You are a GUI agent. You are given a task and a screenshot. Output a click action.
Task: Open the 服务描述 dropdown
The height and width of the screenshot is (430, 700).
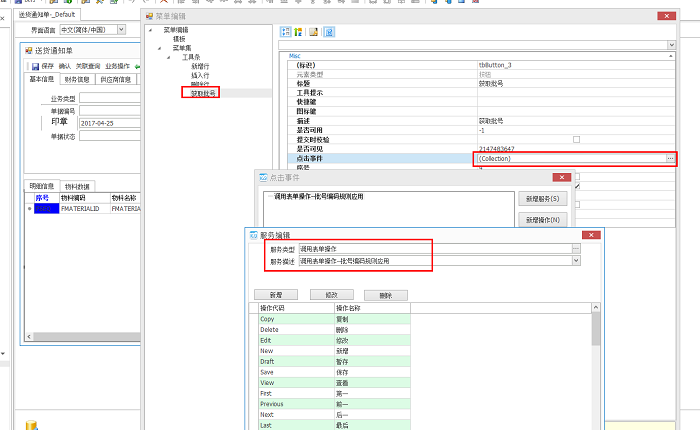click(576, 261)
